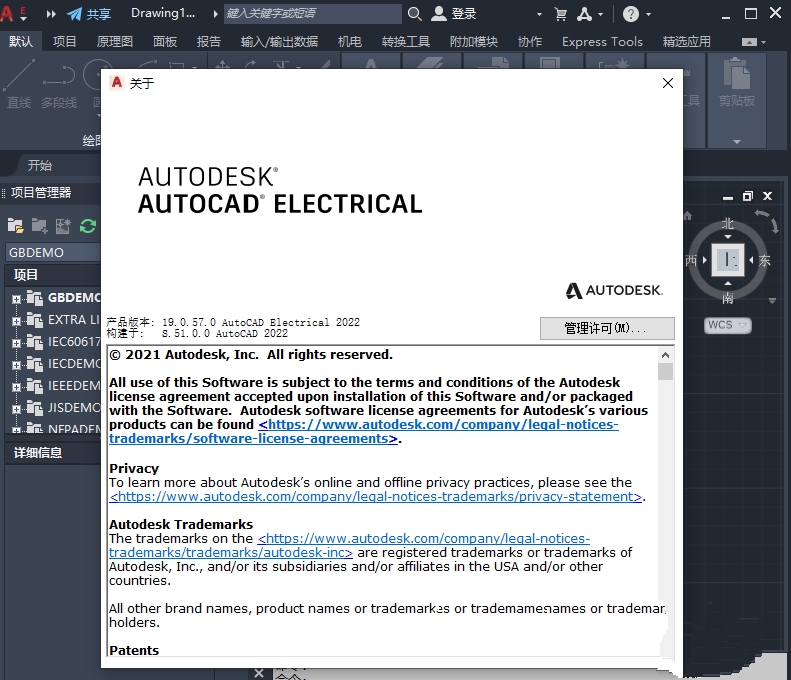791x680 pixels.
Task: Click the open project folder icon
Action: tap(16, 225)
